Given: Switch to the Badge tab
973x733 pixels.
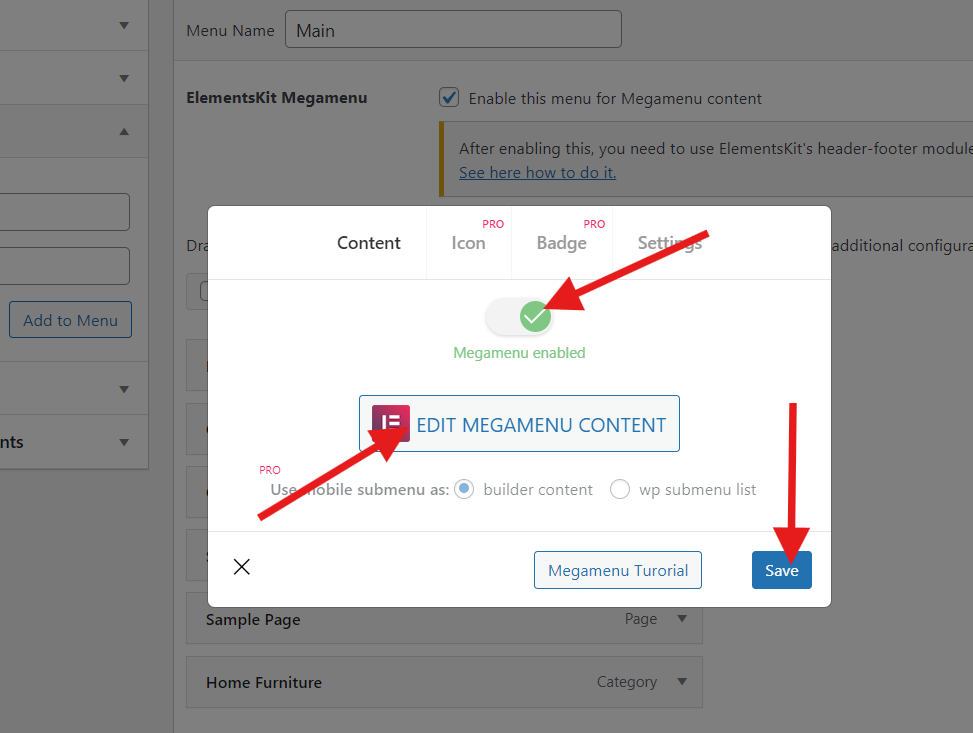Looking at the screenshot, I should click(x=562, y=243).
